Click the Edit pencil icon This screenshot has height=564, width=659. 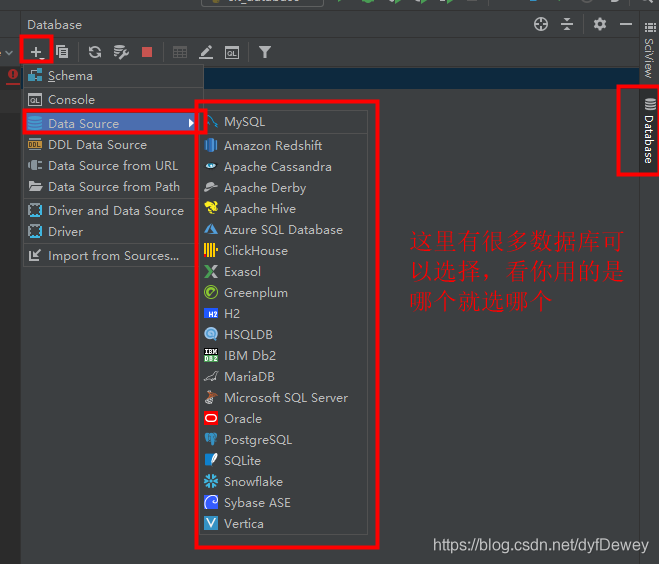(206, 52)
